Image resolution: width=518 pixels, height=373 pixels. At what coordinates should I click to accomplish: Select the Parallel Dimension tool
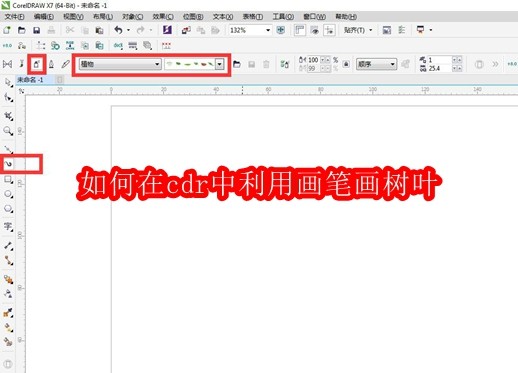(8, 246)
